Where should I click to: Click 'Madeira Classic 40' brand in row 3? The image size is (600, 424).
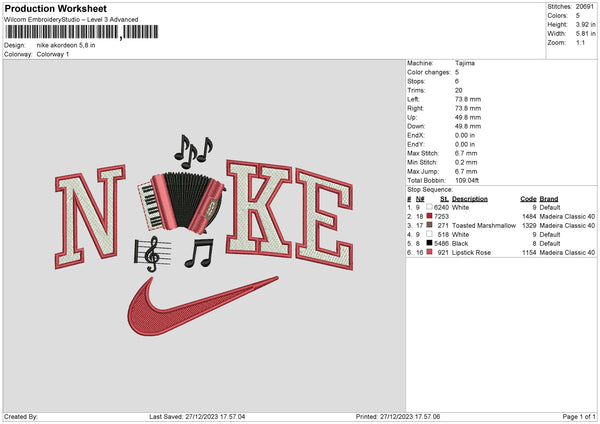567,225
